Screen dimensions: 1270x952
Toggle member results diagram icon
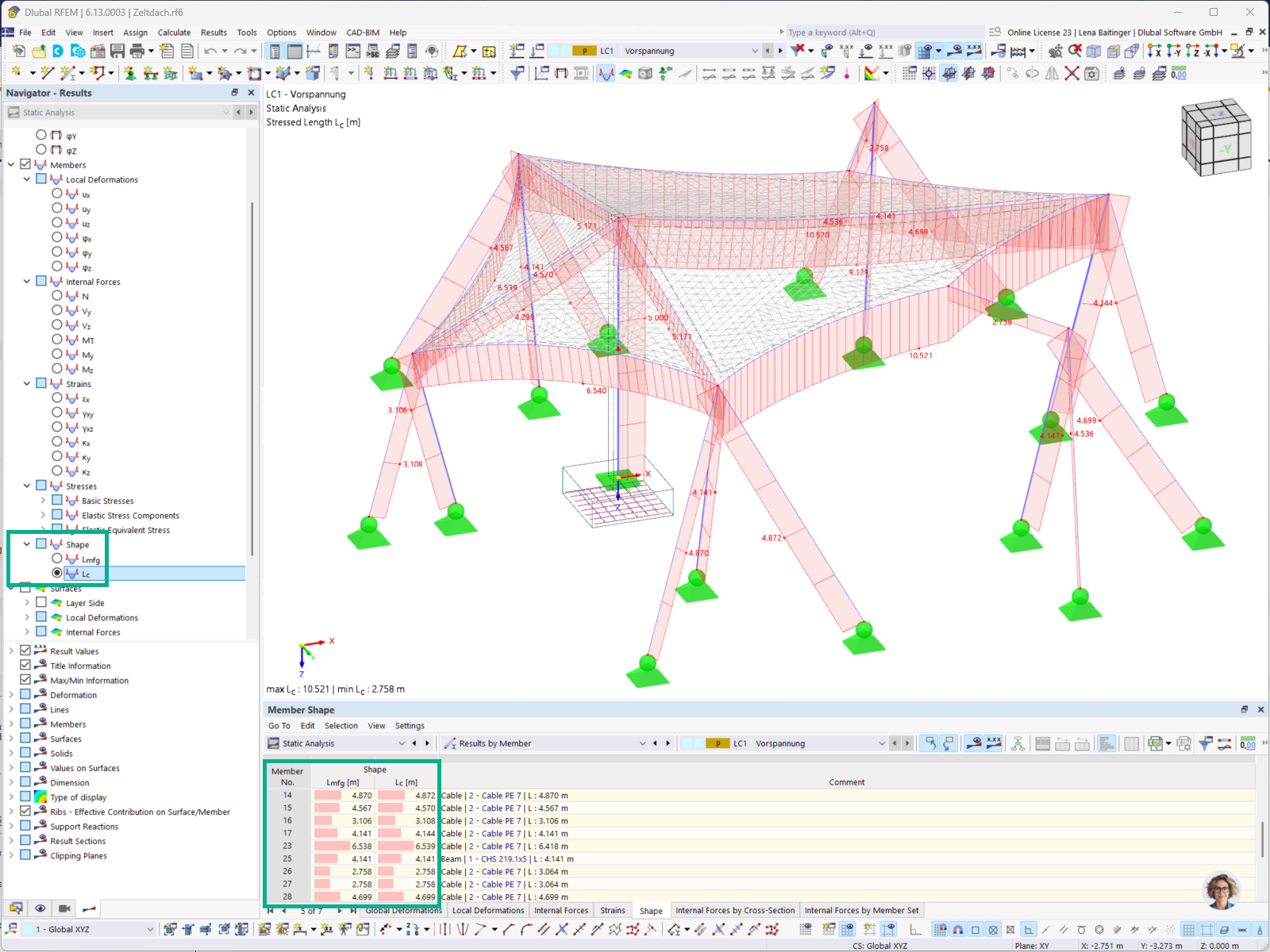606,74
